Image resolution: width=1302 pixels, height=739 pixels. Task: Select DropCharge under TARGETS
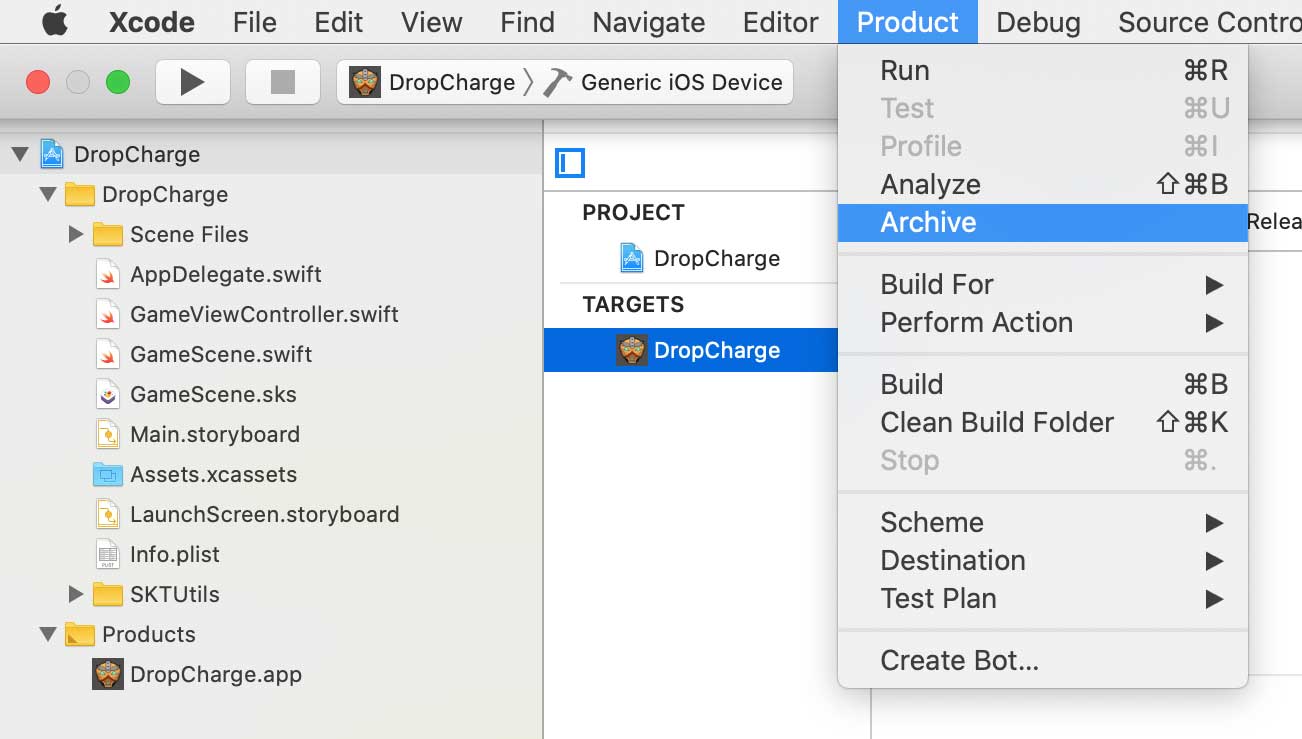tap(716, 350)
